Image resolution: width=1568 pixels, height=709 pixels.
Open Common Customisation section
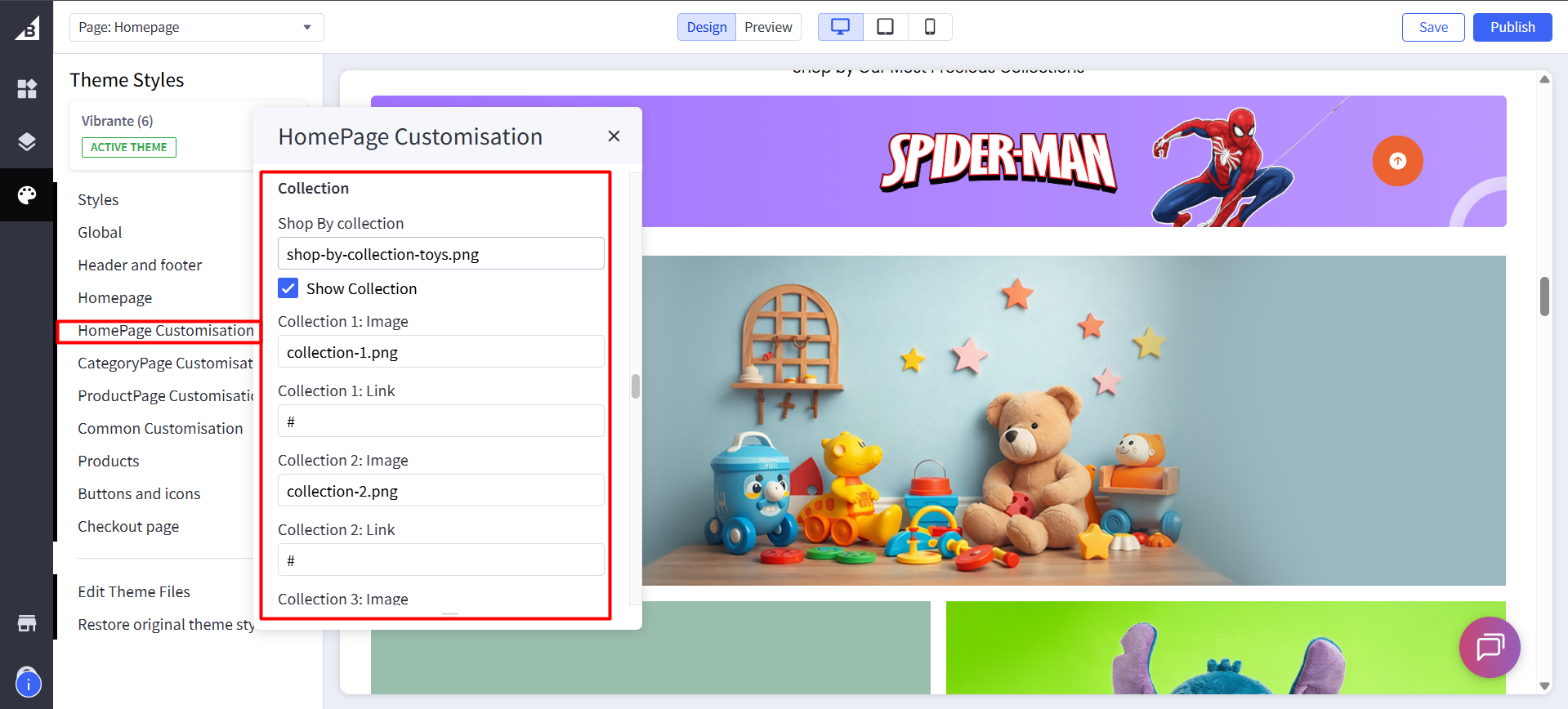(160, 429)
